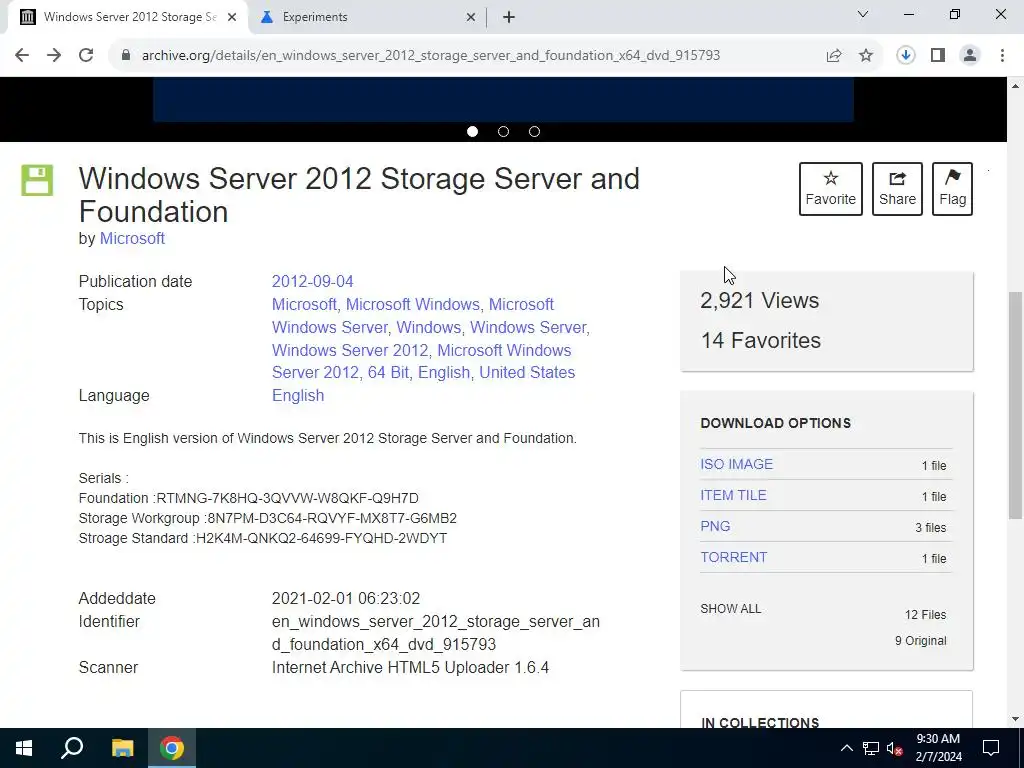
Task: Switch to the Experiments tab
Action: tap(368, 18)
